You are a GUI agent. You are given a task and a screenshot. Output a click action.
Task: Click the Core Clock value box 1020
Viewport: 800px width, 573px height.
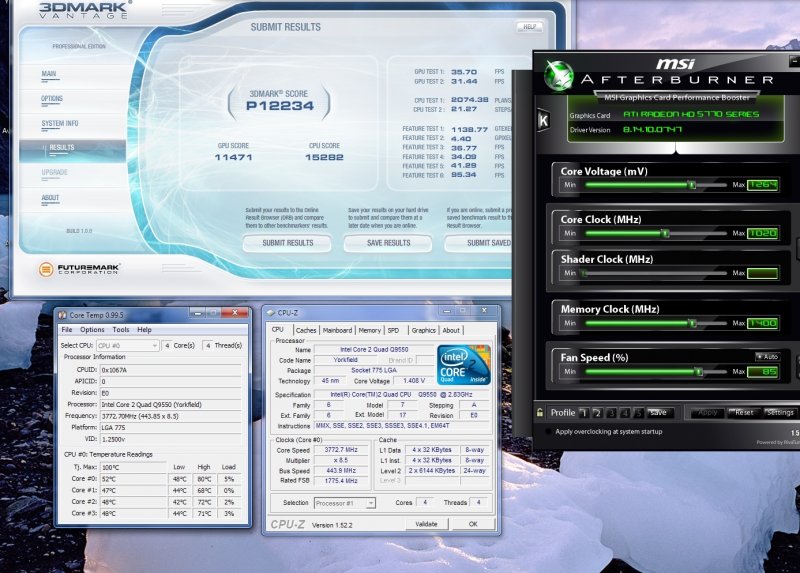pos(763,233)
